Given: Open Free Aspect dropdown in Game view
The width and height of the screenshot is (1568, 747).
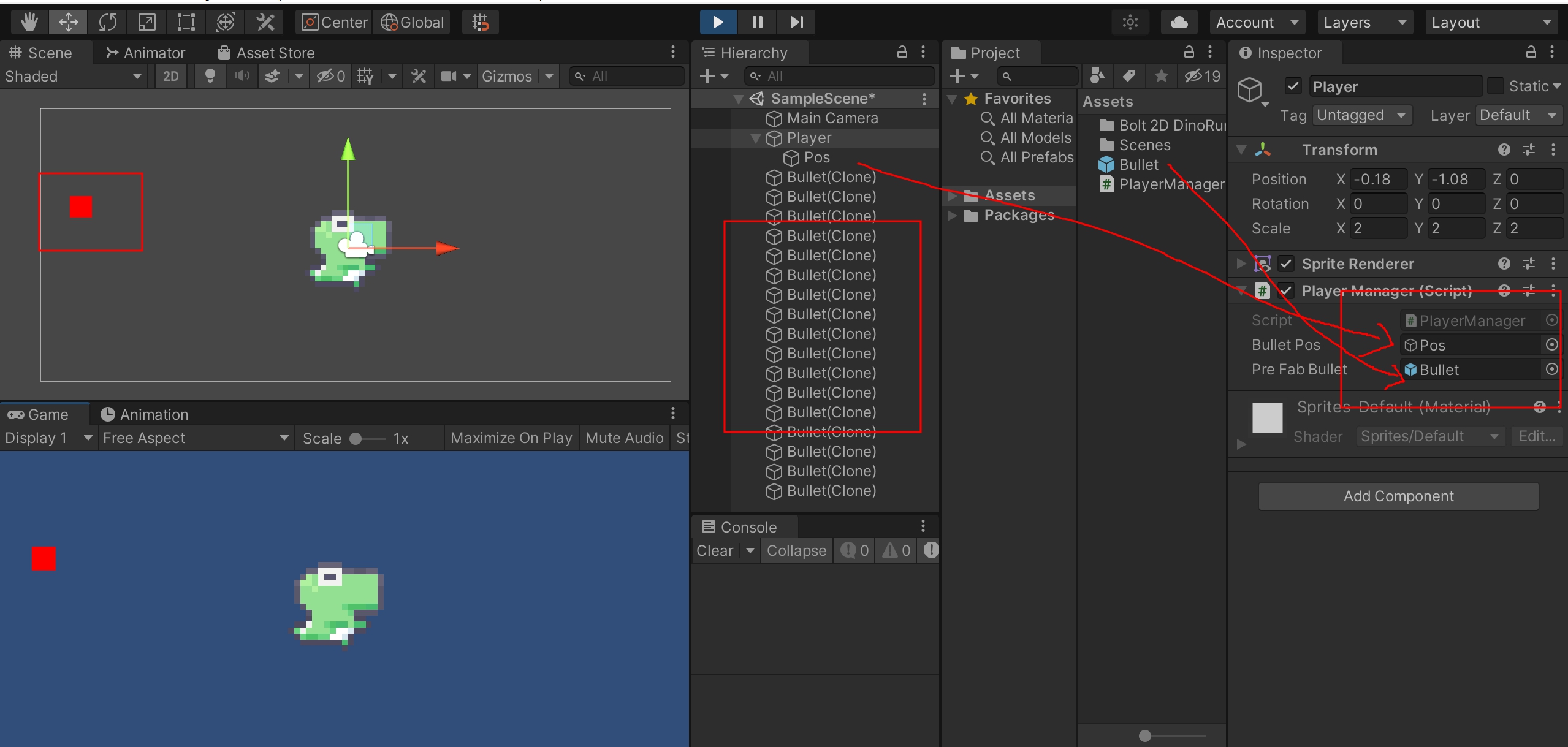Looking at the screenshot, I should (x=196, y=438).
